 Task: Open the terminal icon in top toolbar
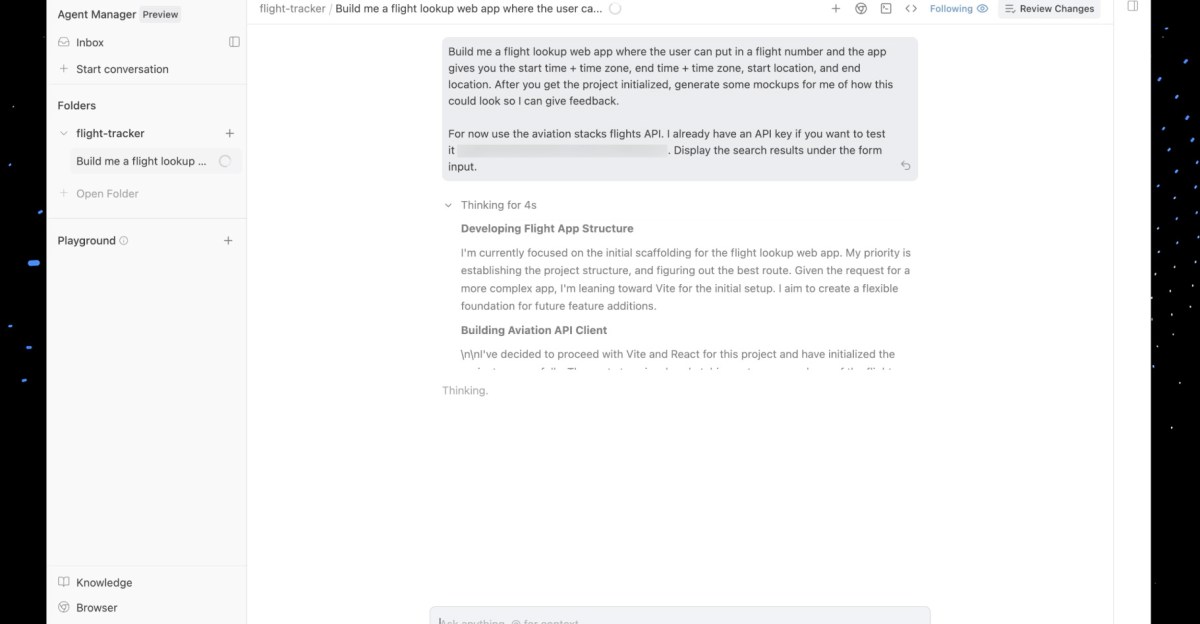(x=886, y=8)
